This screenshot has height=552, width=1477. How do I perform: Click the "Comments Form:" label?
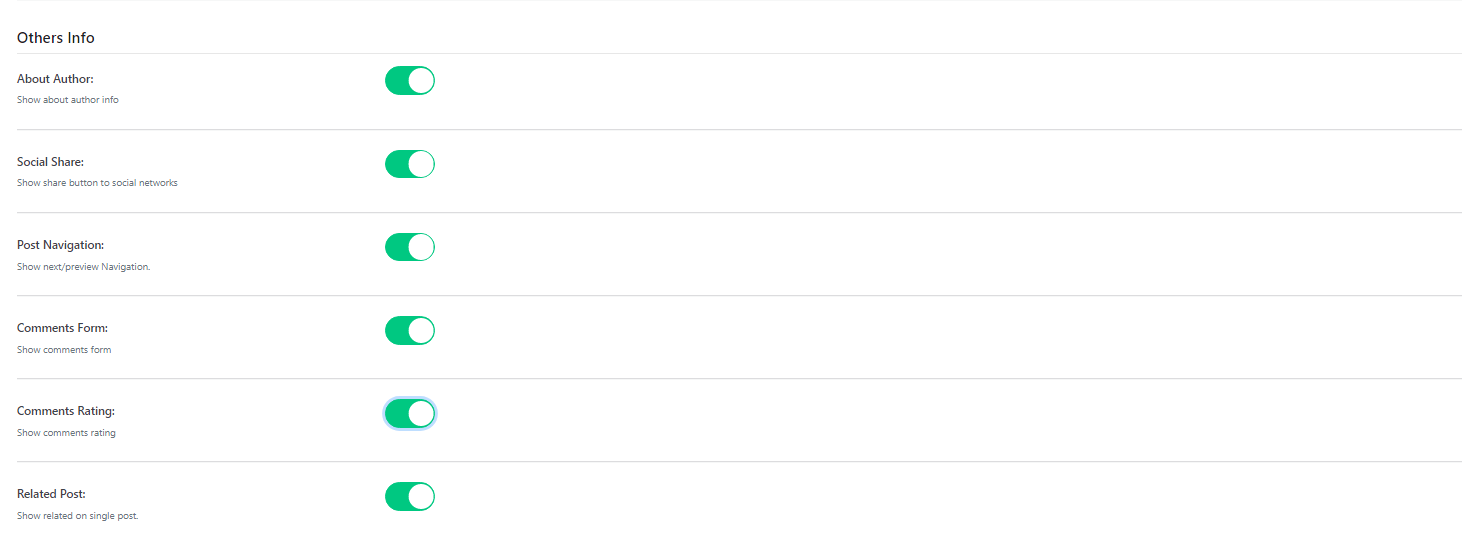tap(62, 328)
